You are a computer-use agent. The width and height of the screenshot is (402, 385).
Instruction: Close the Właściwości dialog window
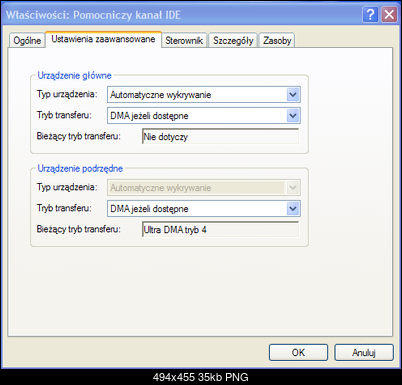[389, 15]
